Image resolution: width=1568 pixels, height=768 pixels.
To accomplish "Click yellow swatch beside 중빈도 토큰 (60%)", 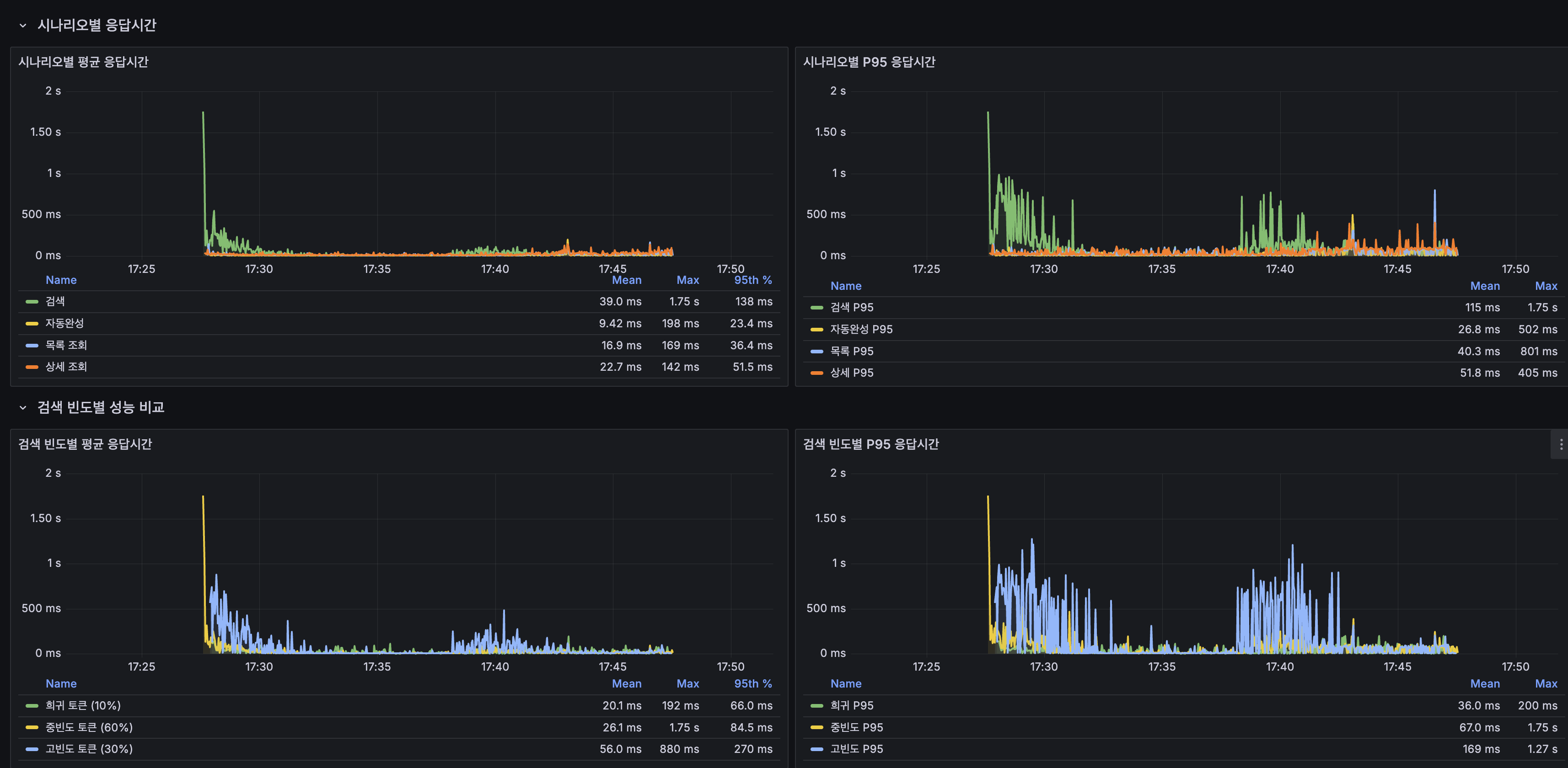I will point(32,728).
